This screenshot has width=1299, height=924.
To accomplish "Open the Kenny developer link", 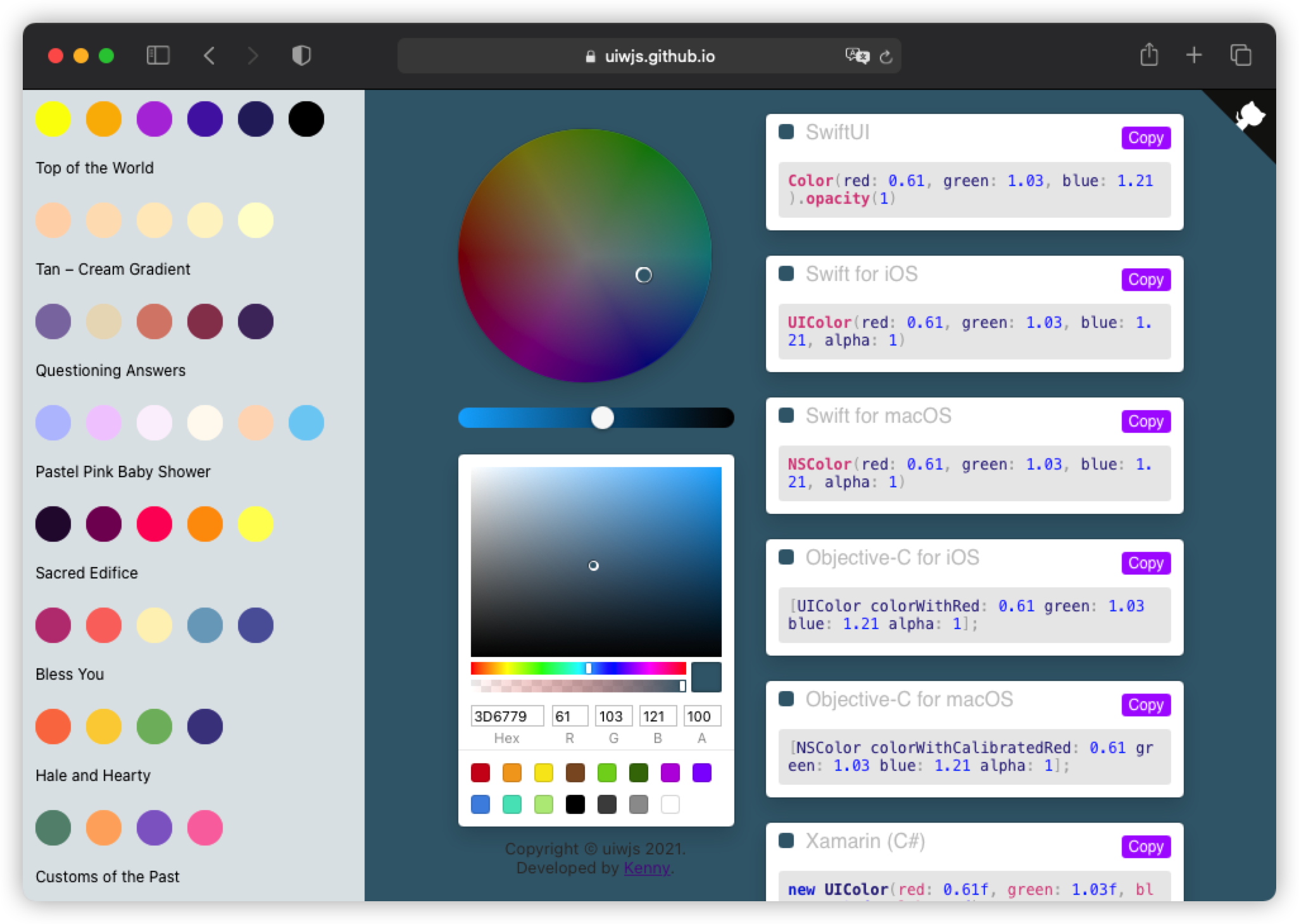I will 646,868.
